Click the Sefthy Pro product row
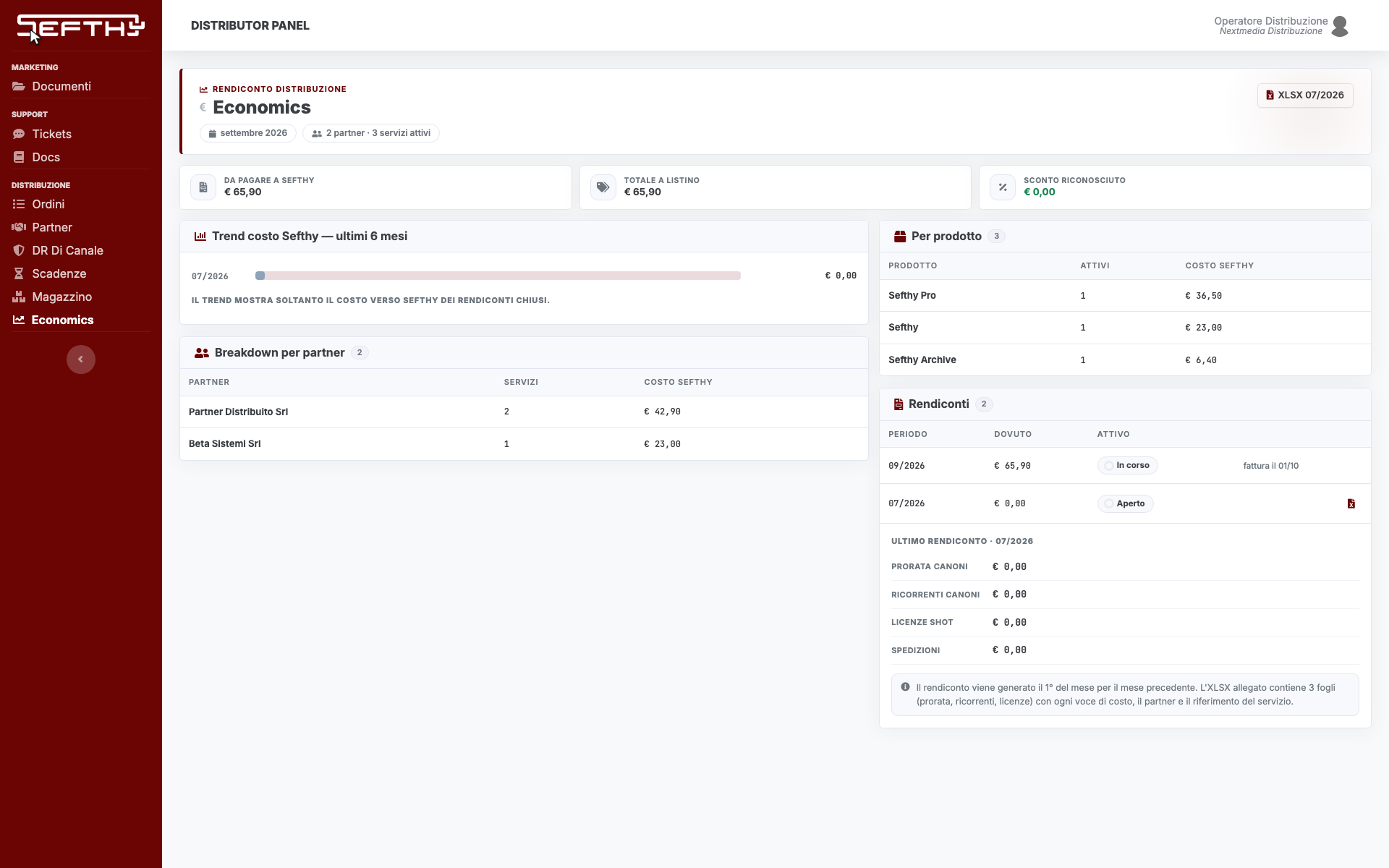The height and width of the screenshot is (868, 1389). (x=1125, y=296)
